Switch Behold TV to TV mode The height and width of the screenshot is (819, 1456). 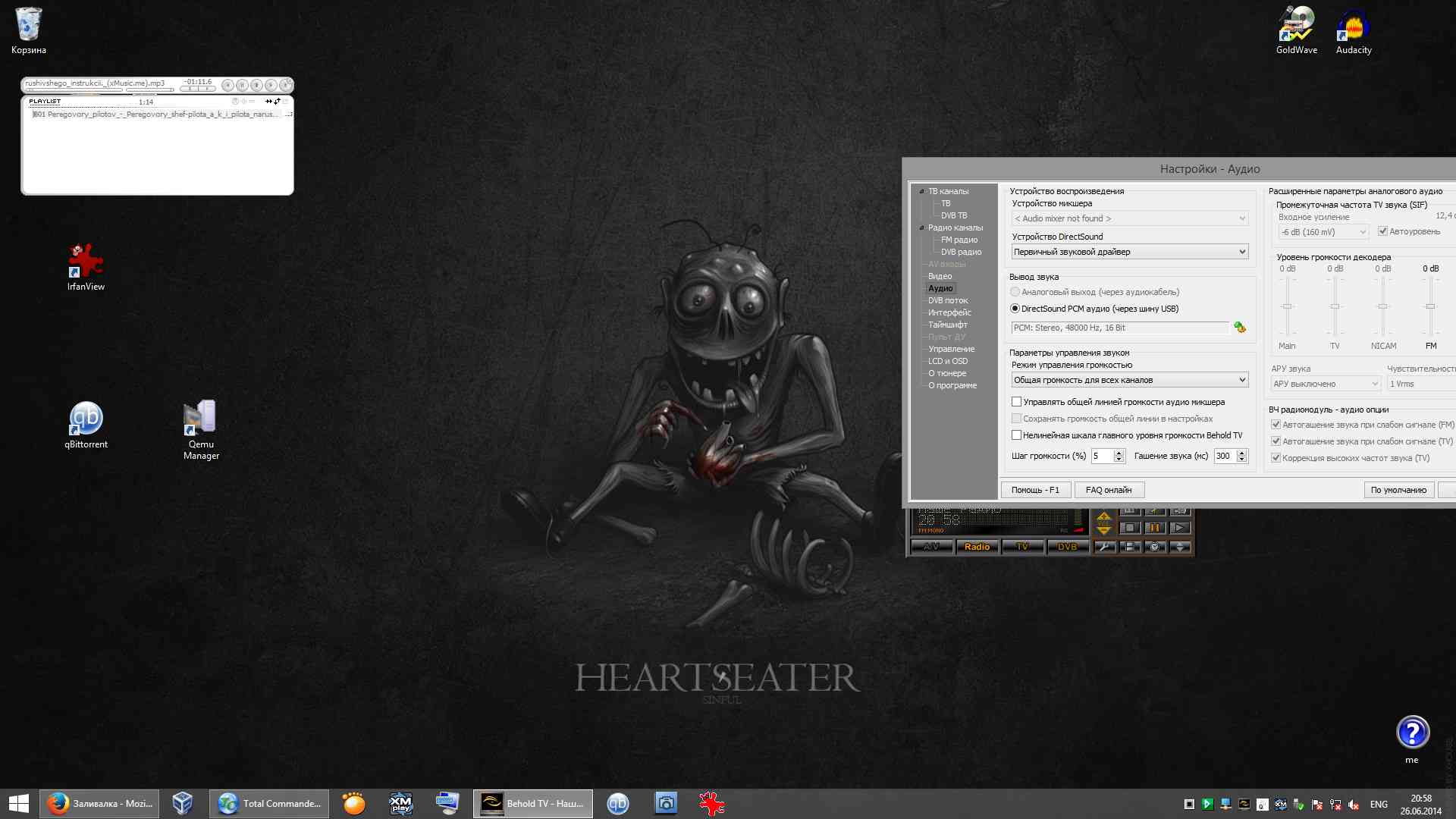[x=1022, y=547]
